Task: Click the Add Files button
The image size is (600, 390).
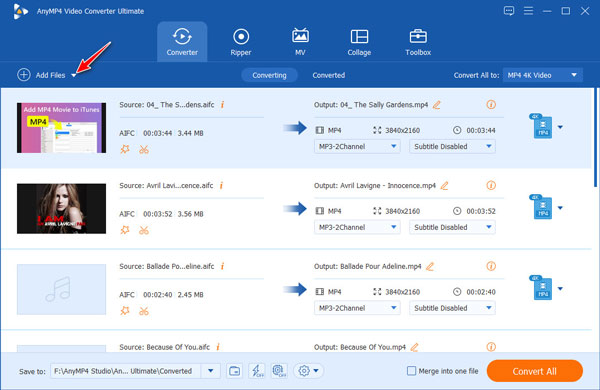Action: (41, 75)
